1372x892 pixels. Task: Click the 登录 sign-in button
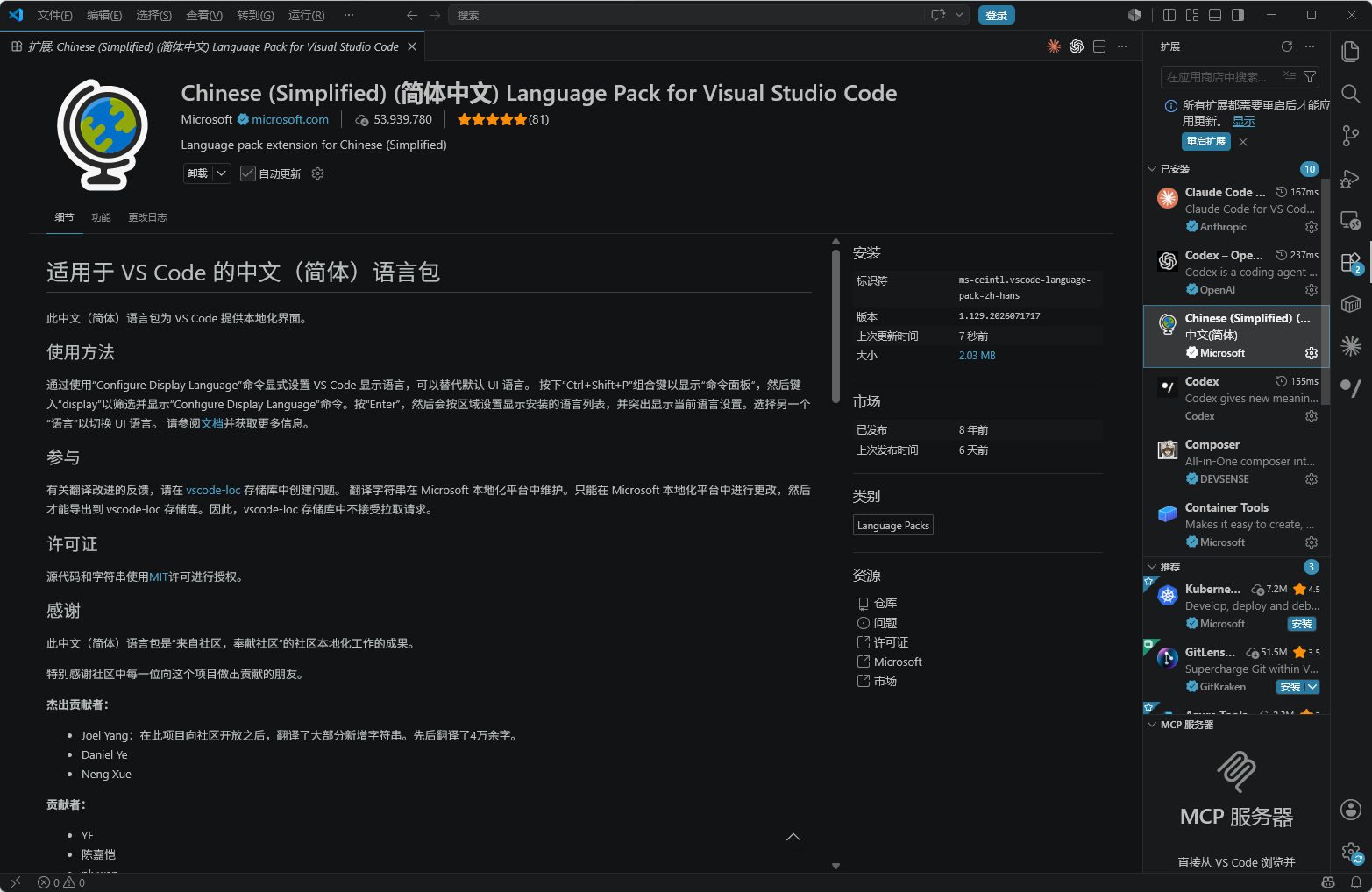pos(996,15)
